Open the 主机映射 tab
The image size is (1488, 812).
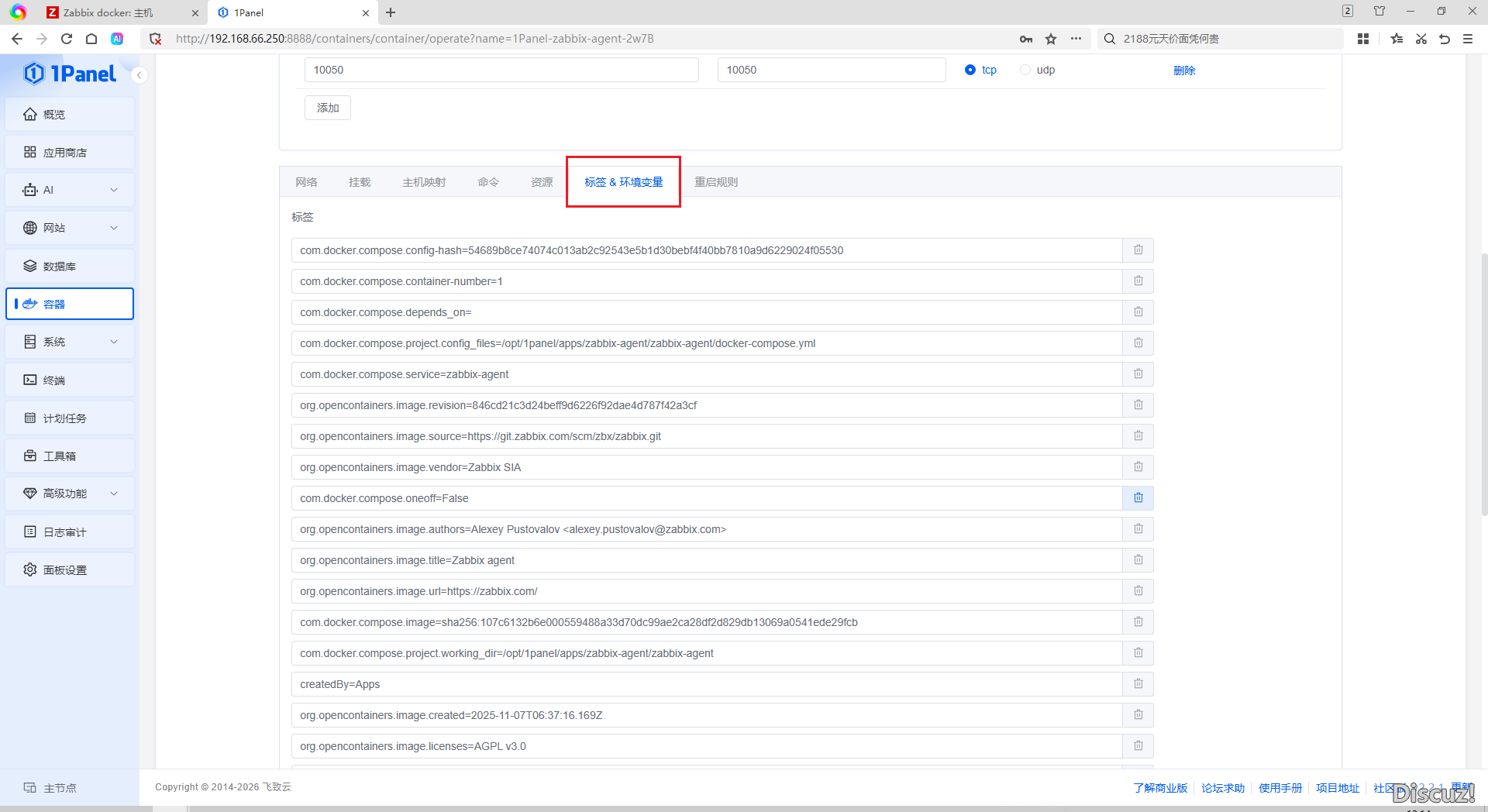pyautogui.click(x=424, y=182)
